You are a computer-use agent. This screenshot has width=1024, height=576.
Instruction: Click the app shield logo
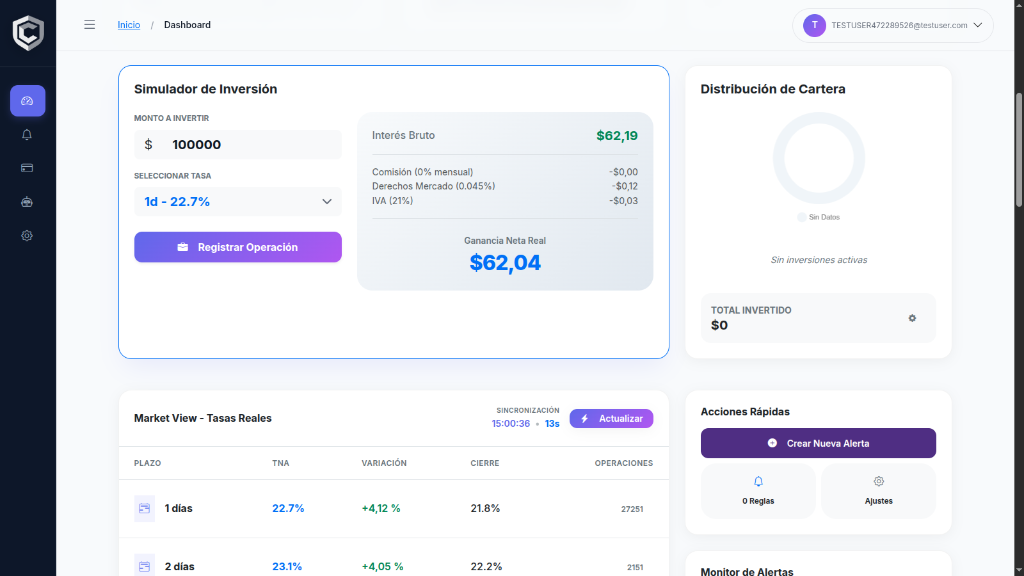coord(27,32)
